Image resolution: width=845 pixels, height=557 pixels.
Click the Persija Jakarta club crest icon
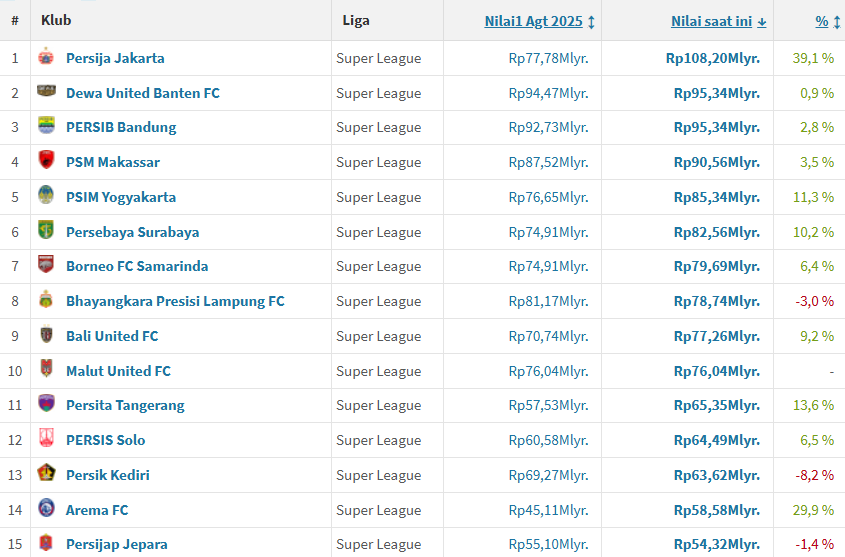[x=46, y=58]
